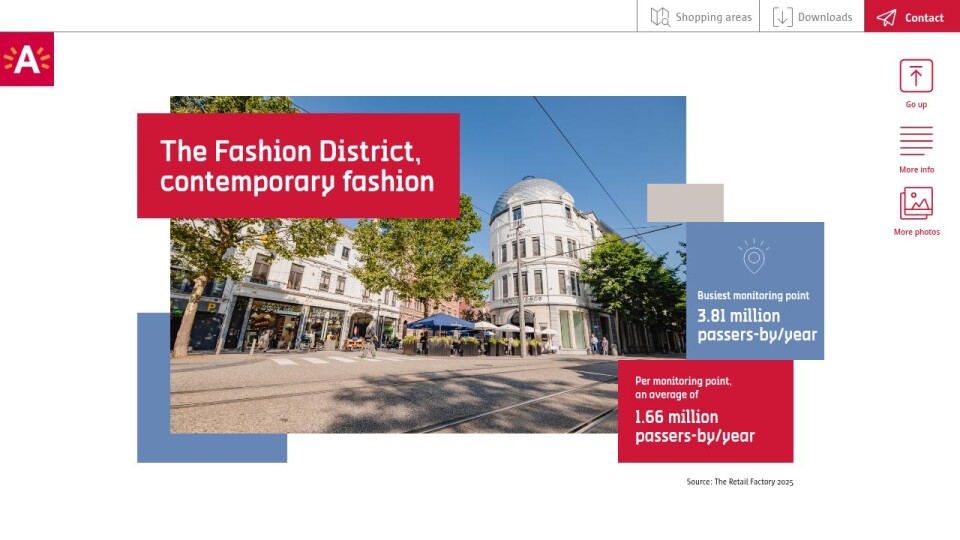Open the More info lines icon
Viewport: 960px width, 540px height.
pyautogui.click(x=916, y=141)
